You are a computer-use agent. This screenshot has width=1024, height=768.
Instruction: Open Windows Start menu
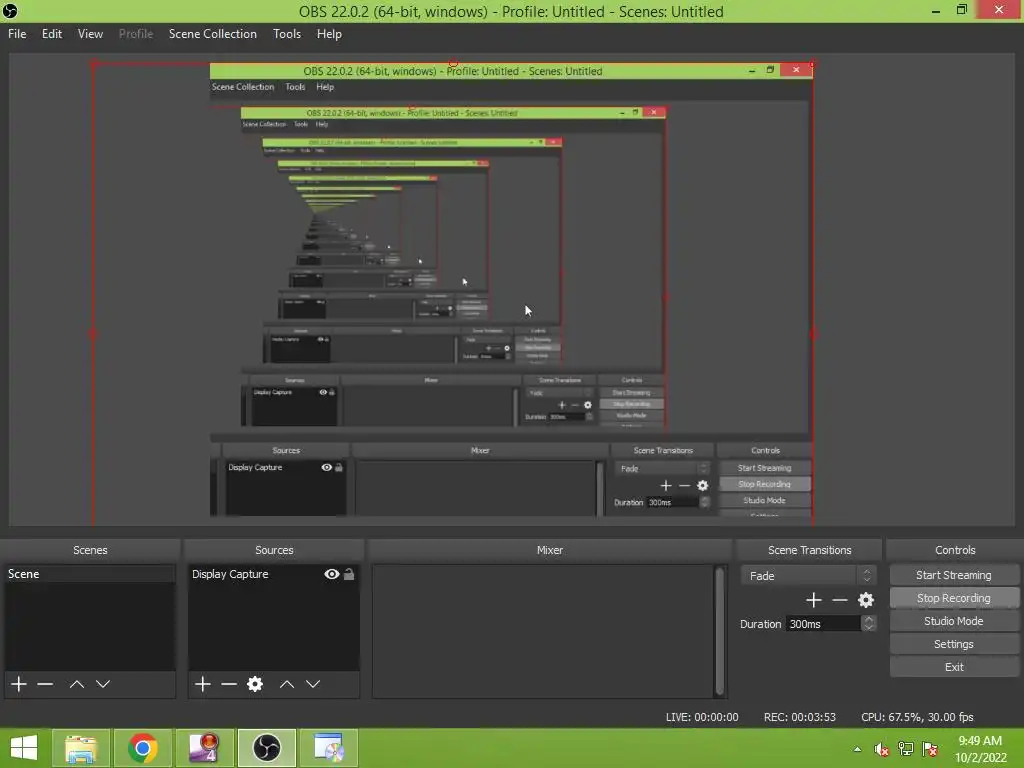click(24, 748)
